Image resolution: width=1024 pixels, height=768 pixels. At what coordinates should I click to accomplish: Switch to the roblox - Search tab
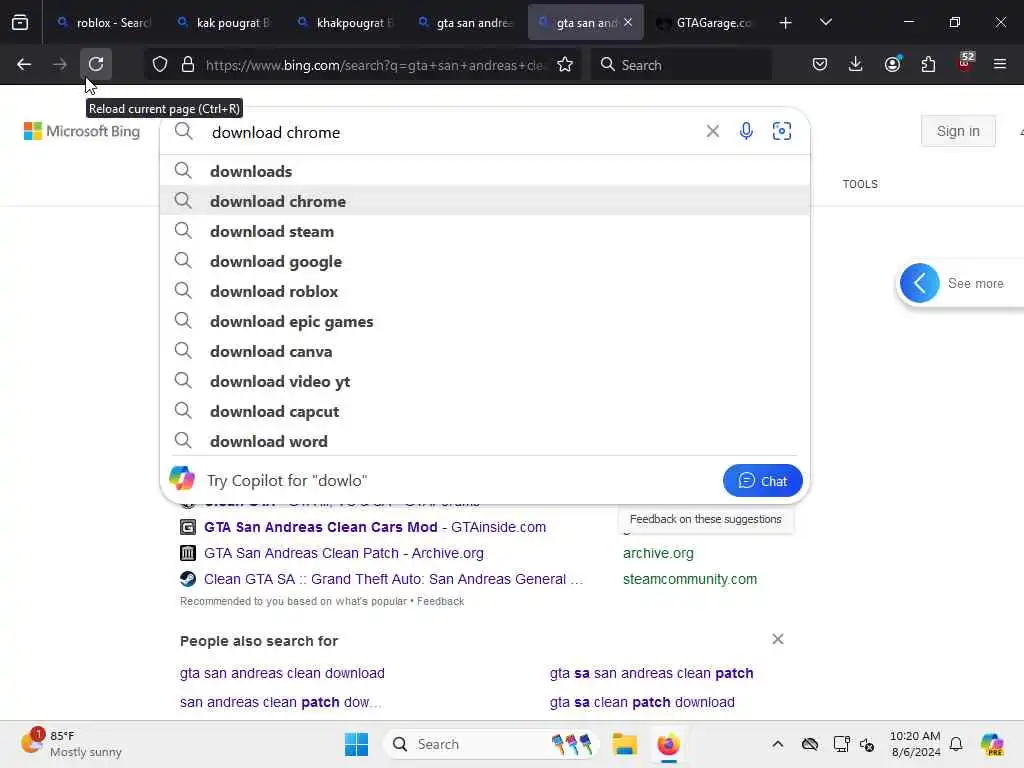103,23
